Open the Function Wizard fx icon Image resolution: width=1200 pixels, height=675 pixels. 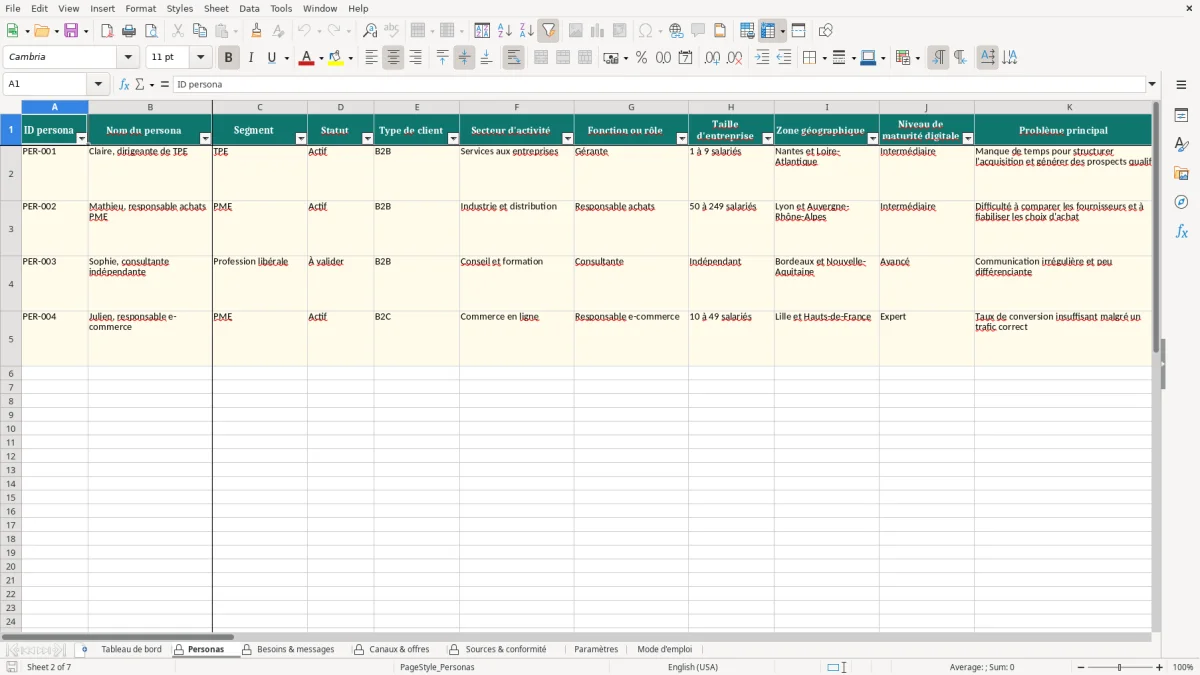pos(124,84)
